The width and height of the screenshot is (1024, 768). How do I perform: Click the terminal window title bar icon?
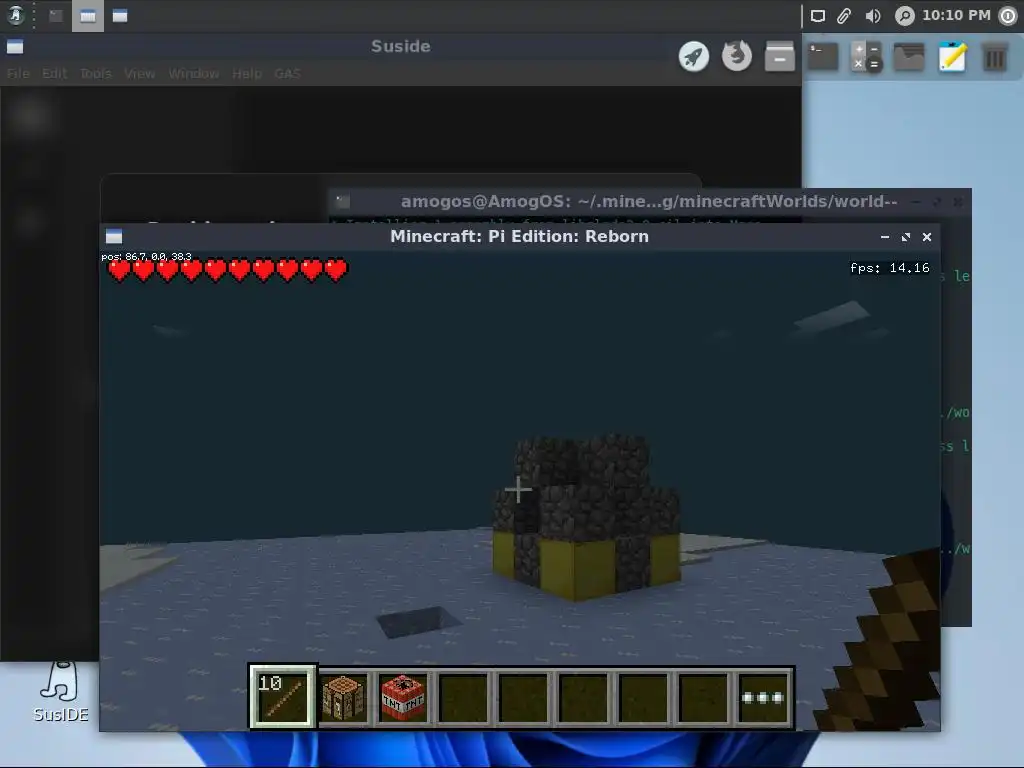coord(343,201)
